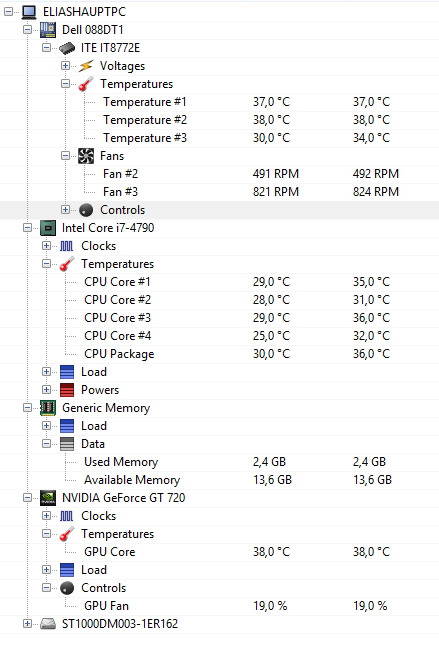
Task: Expand the Powers node
Action: coord(46,390)
